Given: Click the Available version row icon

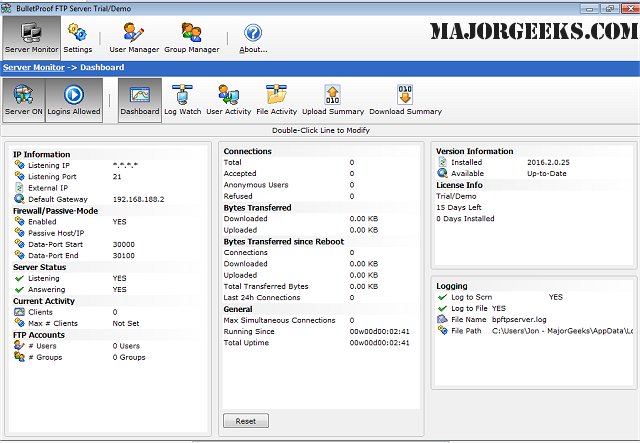Looking at the screenshot, I should (x=442, y=173).
